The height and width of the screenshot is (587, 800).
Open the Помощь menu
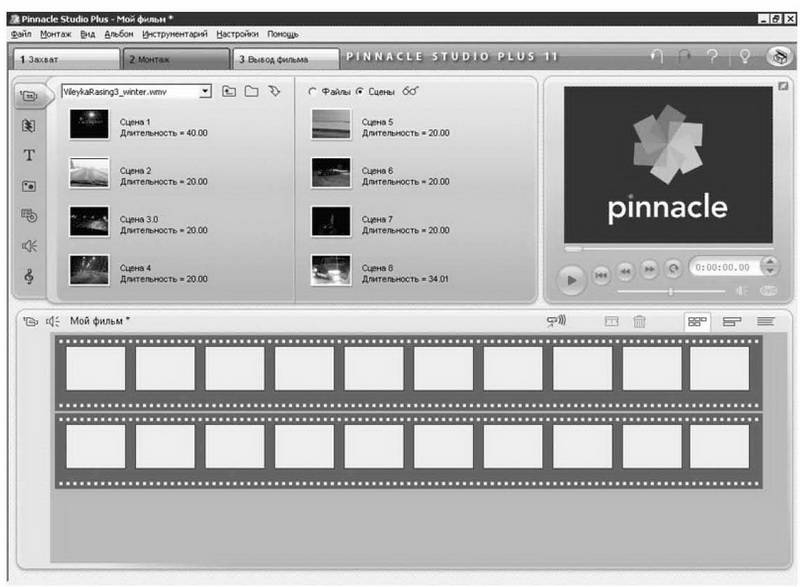point(283,34)
